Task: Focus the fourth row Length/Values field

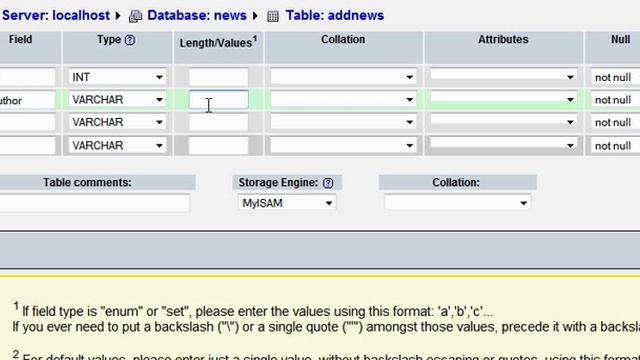Action: coord(218,146)
